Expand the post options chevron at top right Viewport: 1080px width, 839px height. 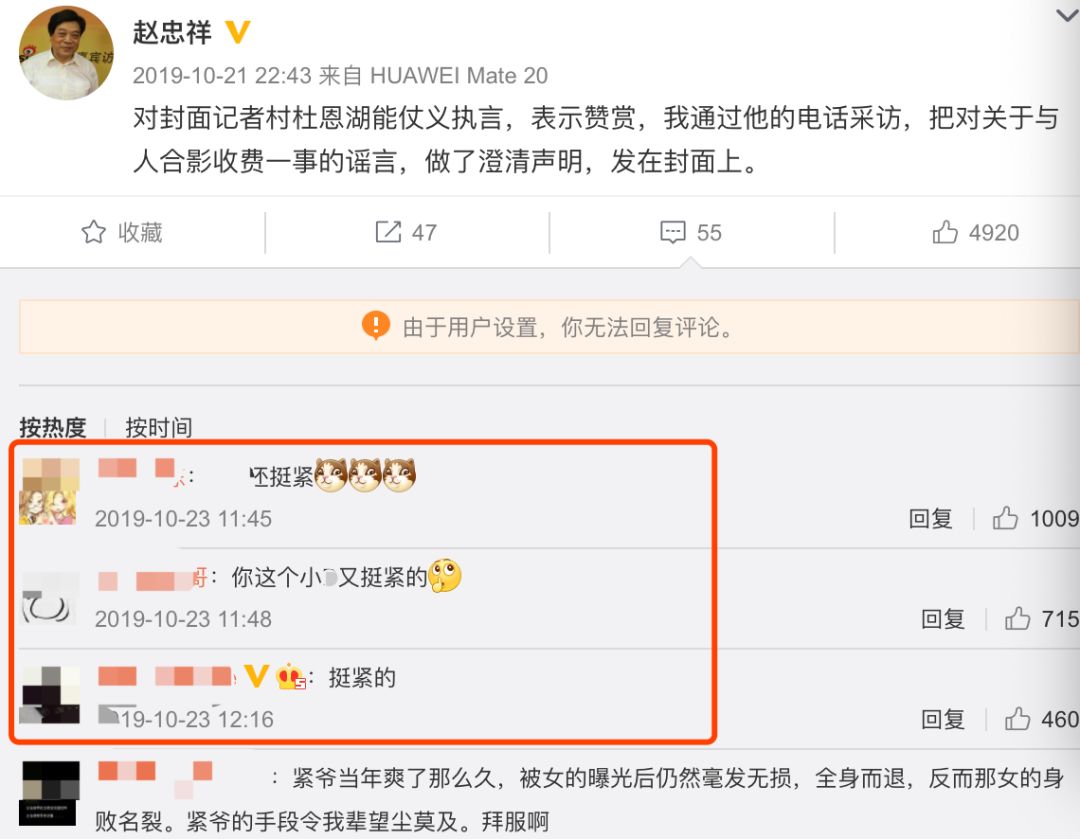tap(1068, 14)
